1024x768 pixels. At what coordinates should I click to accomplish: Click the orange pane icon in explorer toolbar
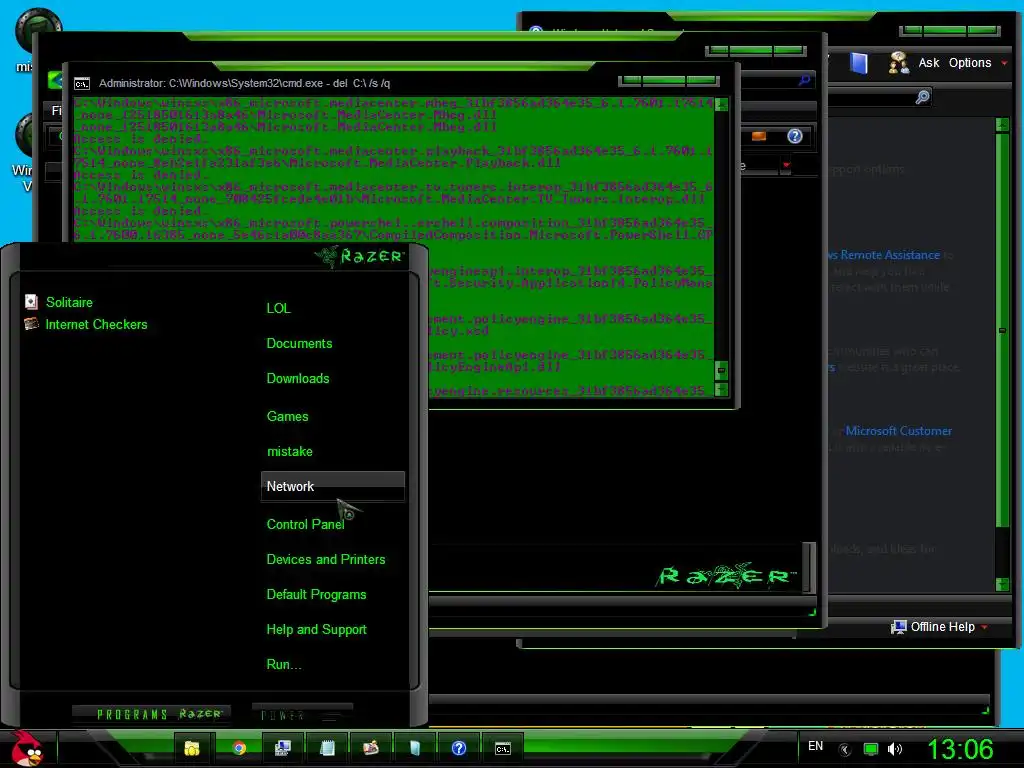pos(759,136)
